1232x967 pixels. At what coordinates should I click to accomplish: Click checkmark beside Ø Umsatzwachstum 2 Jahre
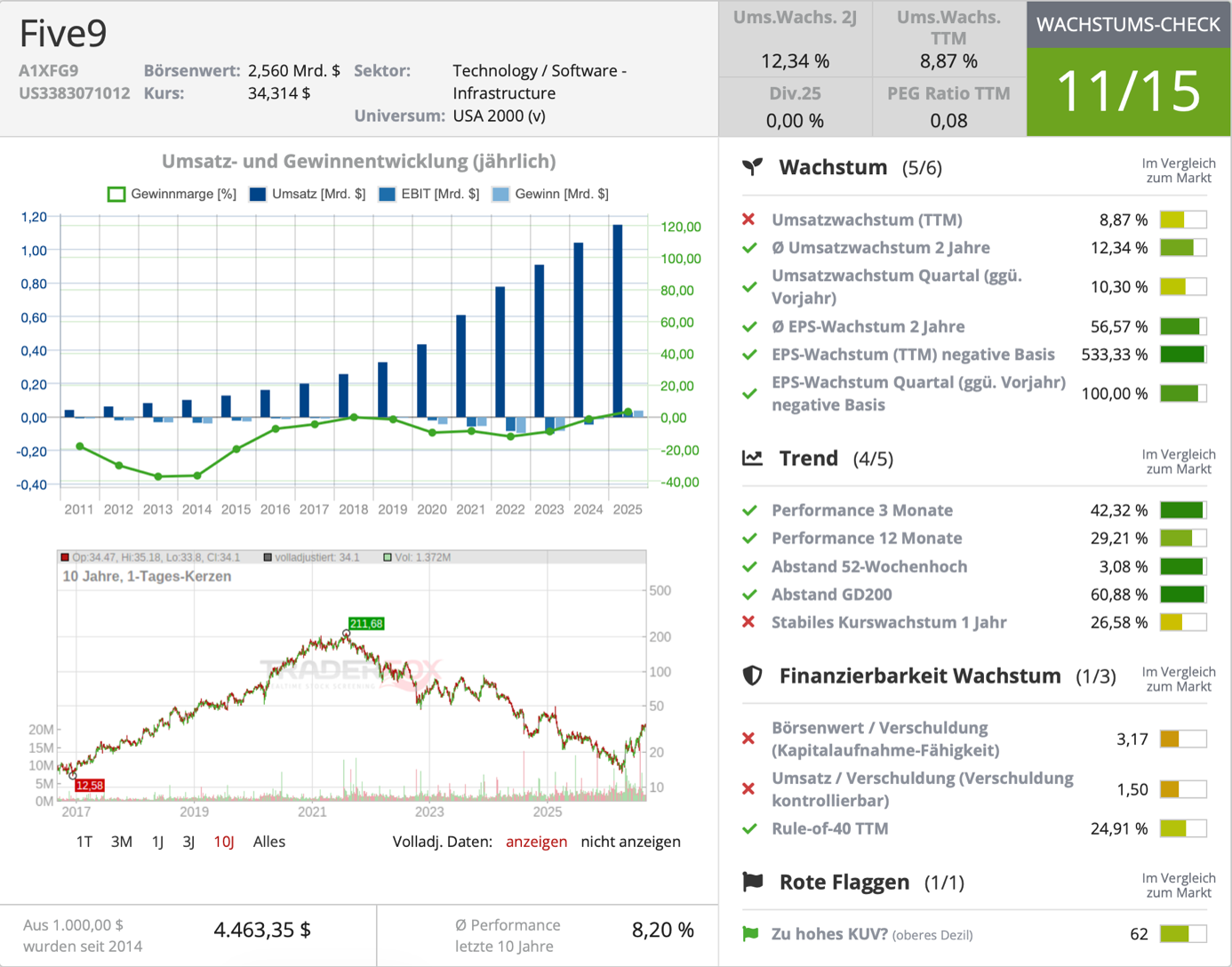pyautogui.click(x=749, y=248)
